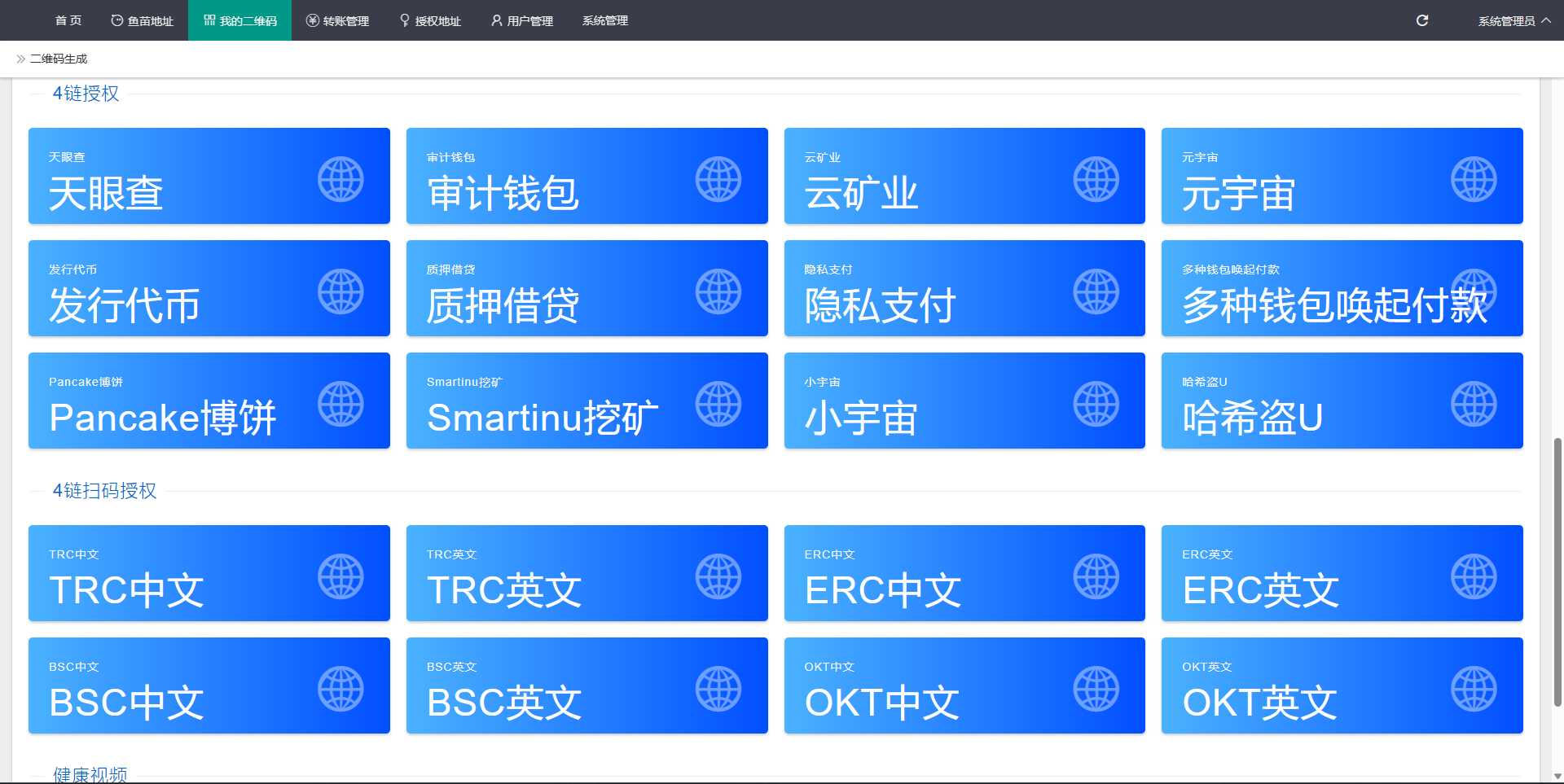Click the globe icon on the 小宇宙 card
Screen dimensions: 1564x784
click(x=1096, y=404)
